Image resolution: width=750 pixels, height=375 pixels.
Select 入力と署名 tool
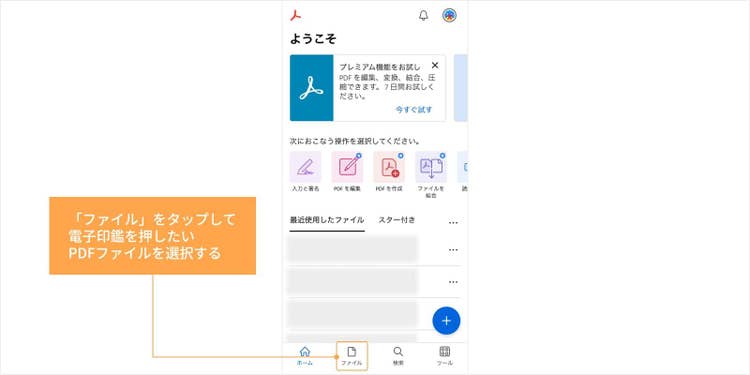pyautogui.click(x=305, y=172)
